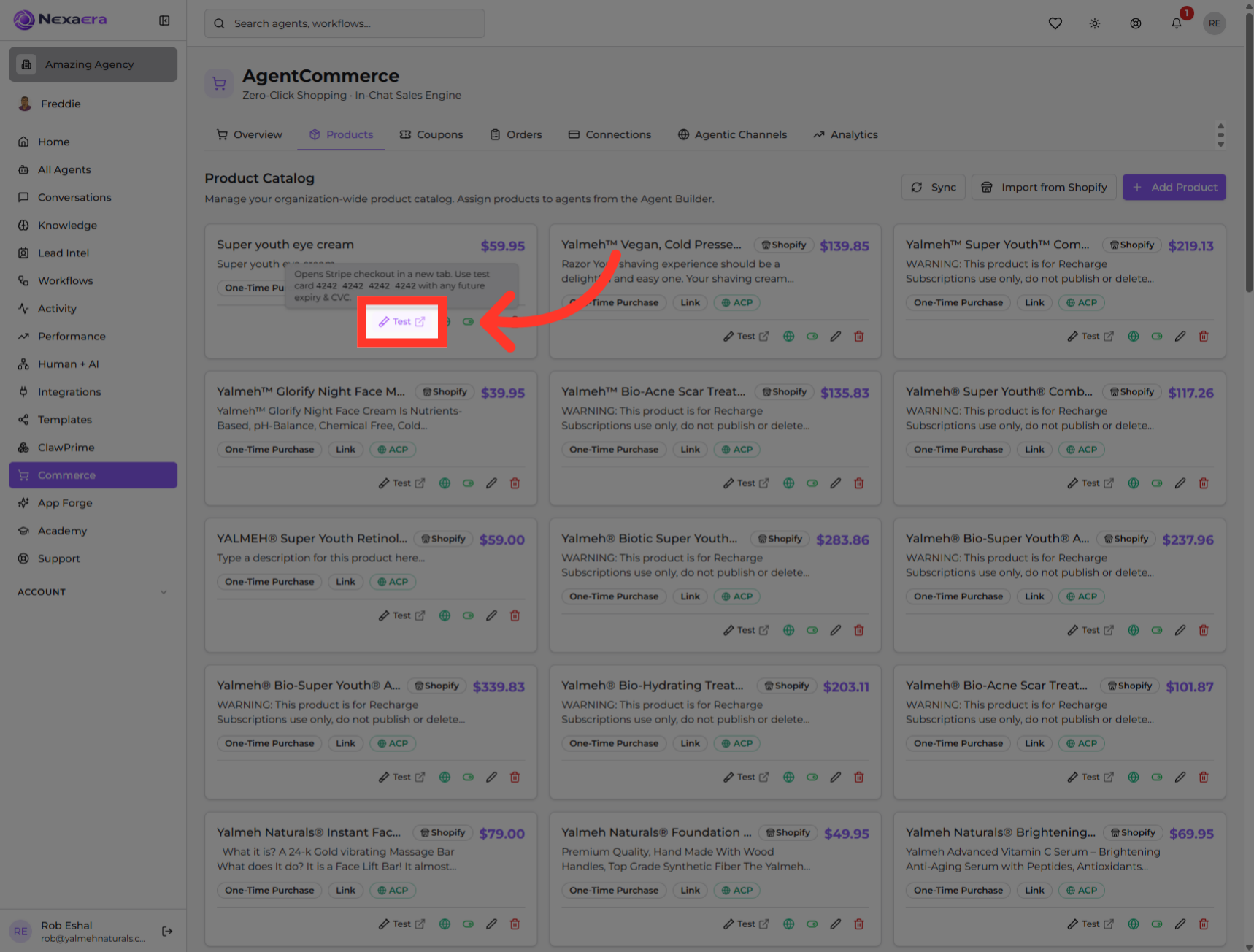Click globe icon on Yalmeh Naturals Foundation card

(x=789, y=924)
